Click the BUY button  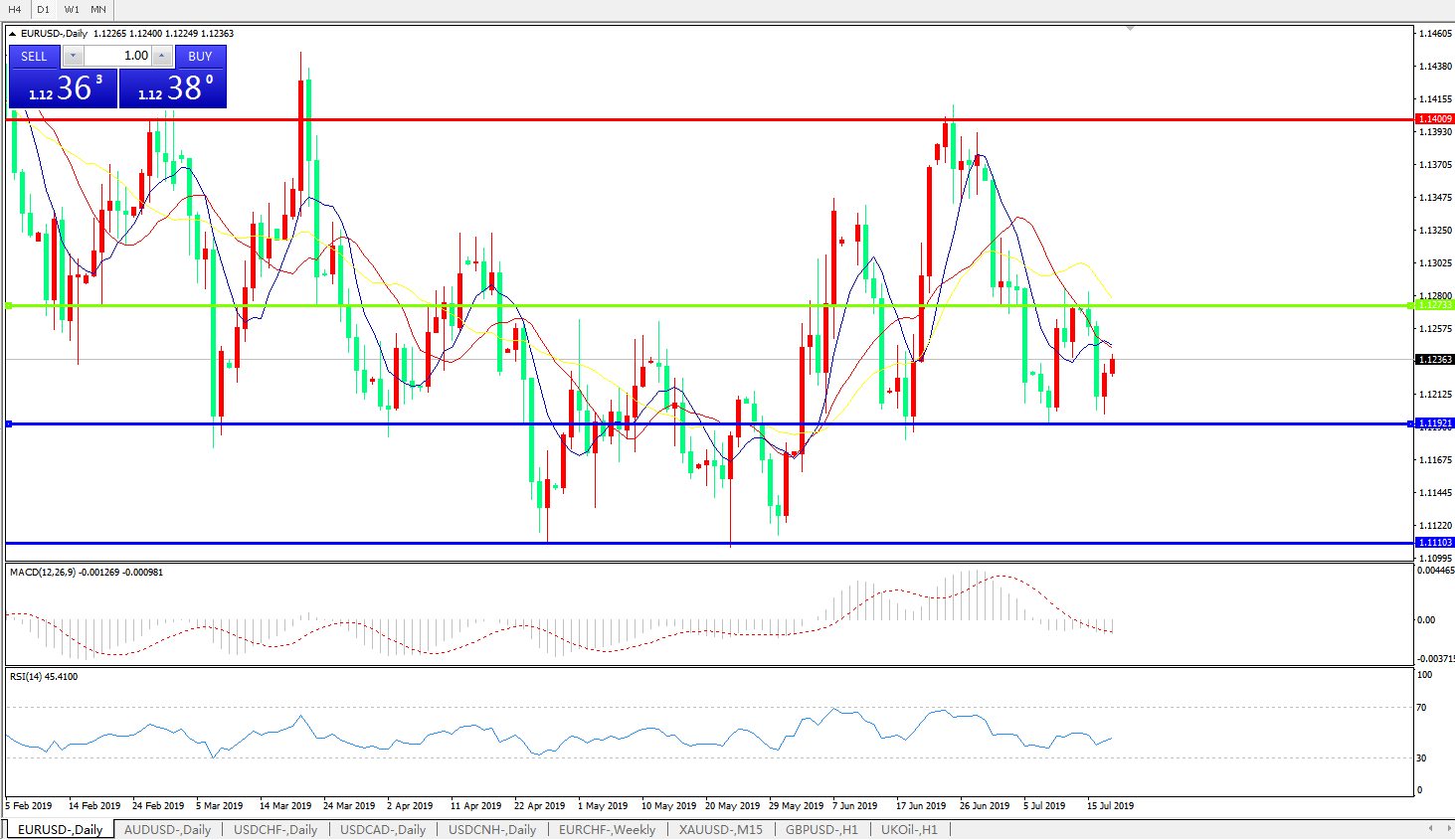pos(200,57)
